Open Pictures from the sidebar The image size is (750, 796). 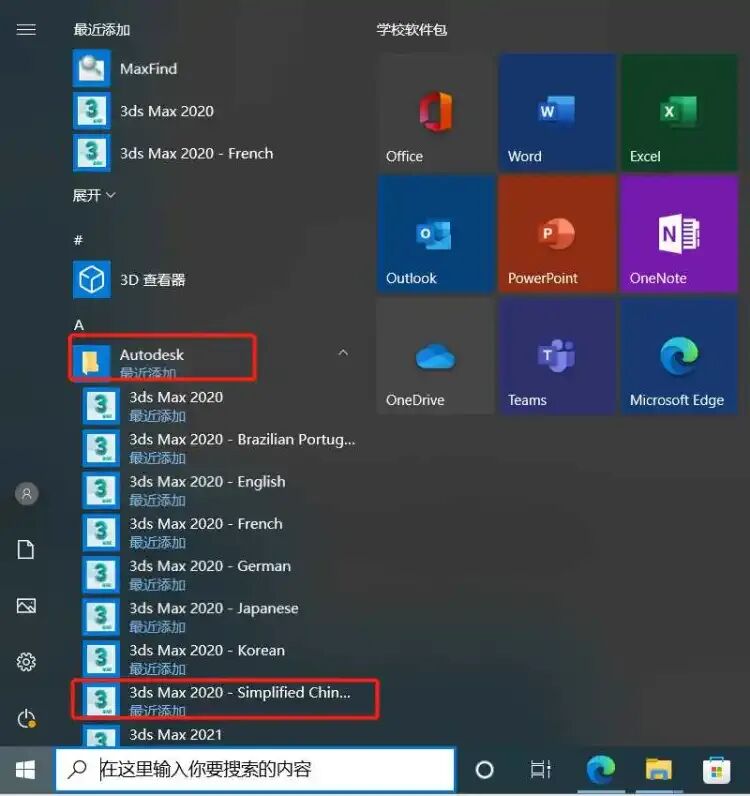(26, 606)
